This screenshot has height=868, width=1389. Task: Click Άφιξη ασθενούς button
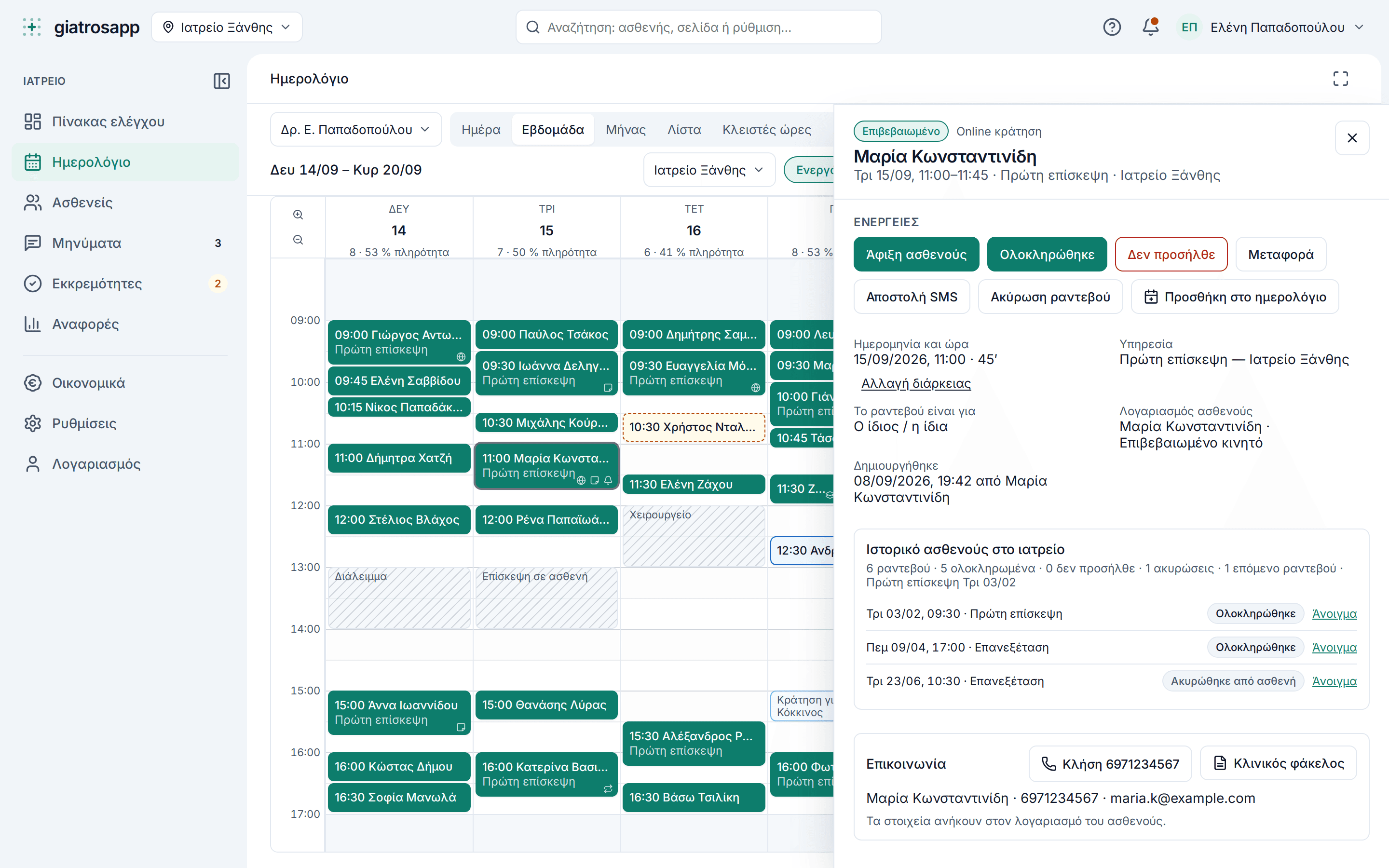click(x=916, y=254)
